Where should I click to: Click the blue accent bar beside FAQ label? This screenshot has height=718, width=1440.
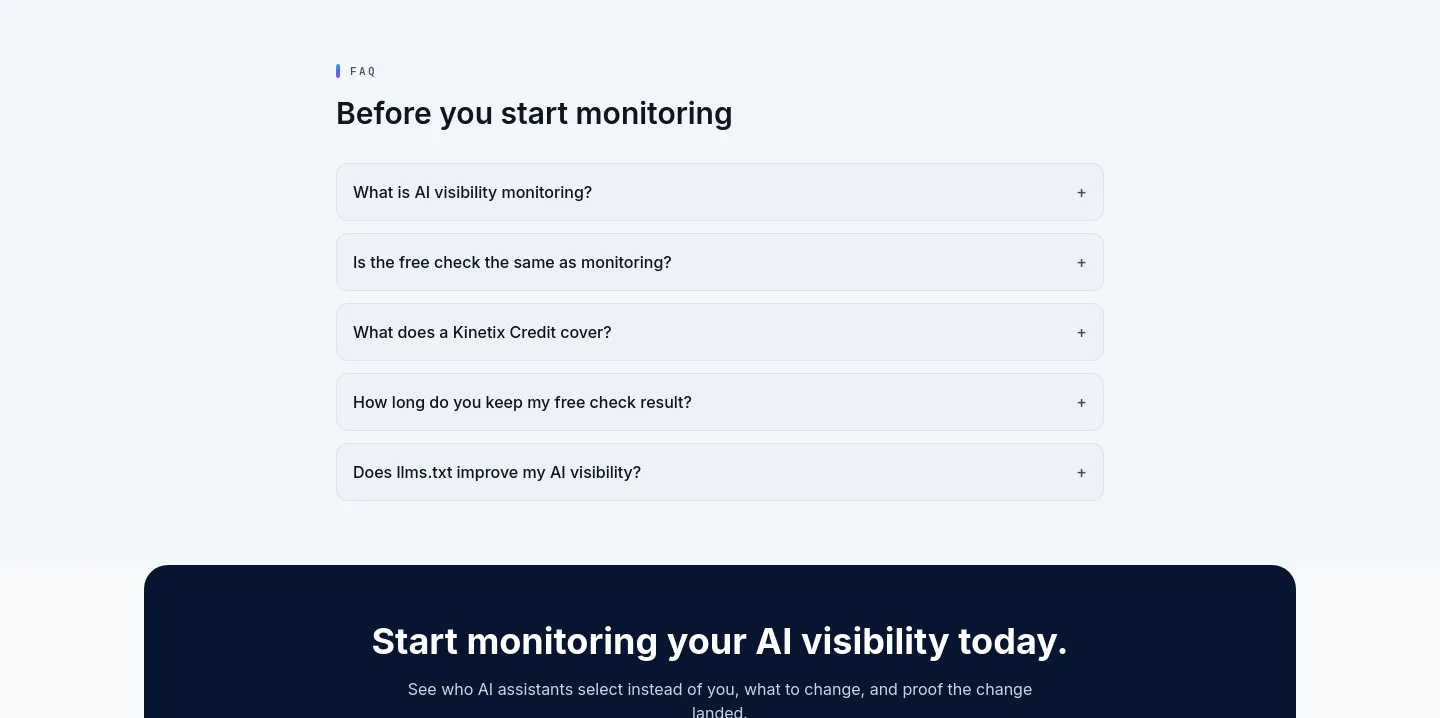click(x=338, y=71)
